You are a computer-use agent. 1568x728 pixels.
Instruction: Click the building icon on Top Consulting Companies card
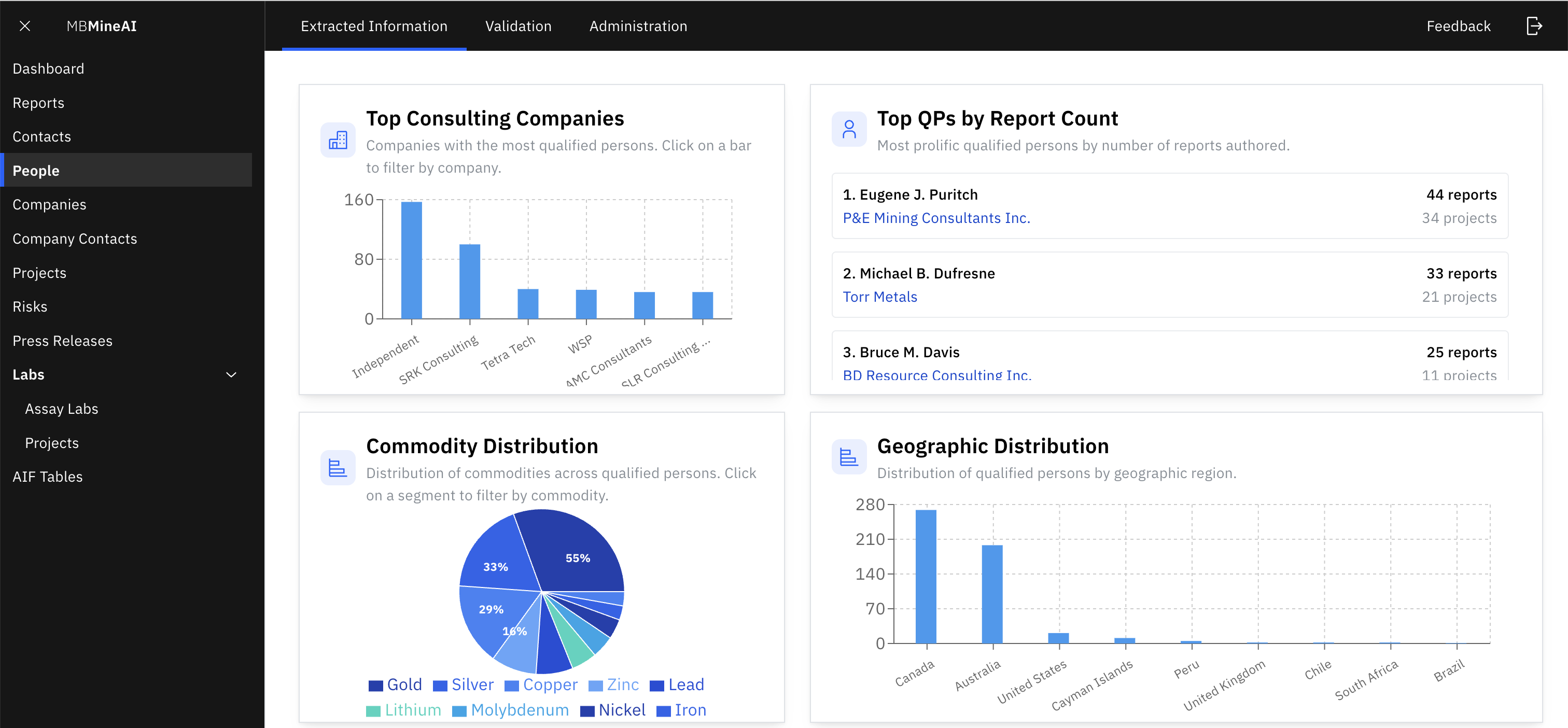click(338, 139)
